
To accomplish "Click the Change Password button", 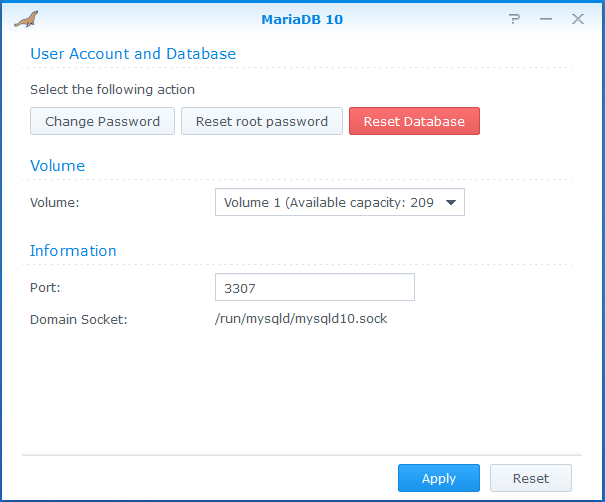I will pos(102,121).
